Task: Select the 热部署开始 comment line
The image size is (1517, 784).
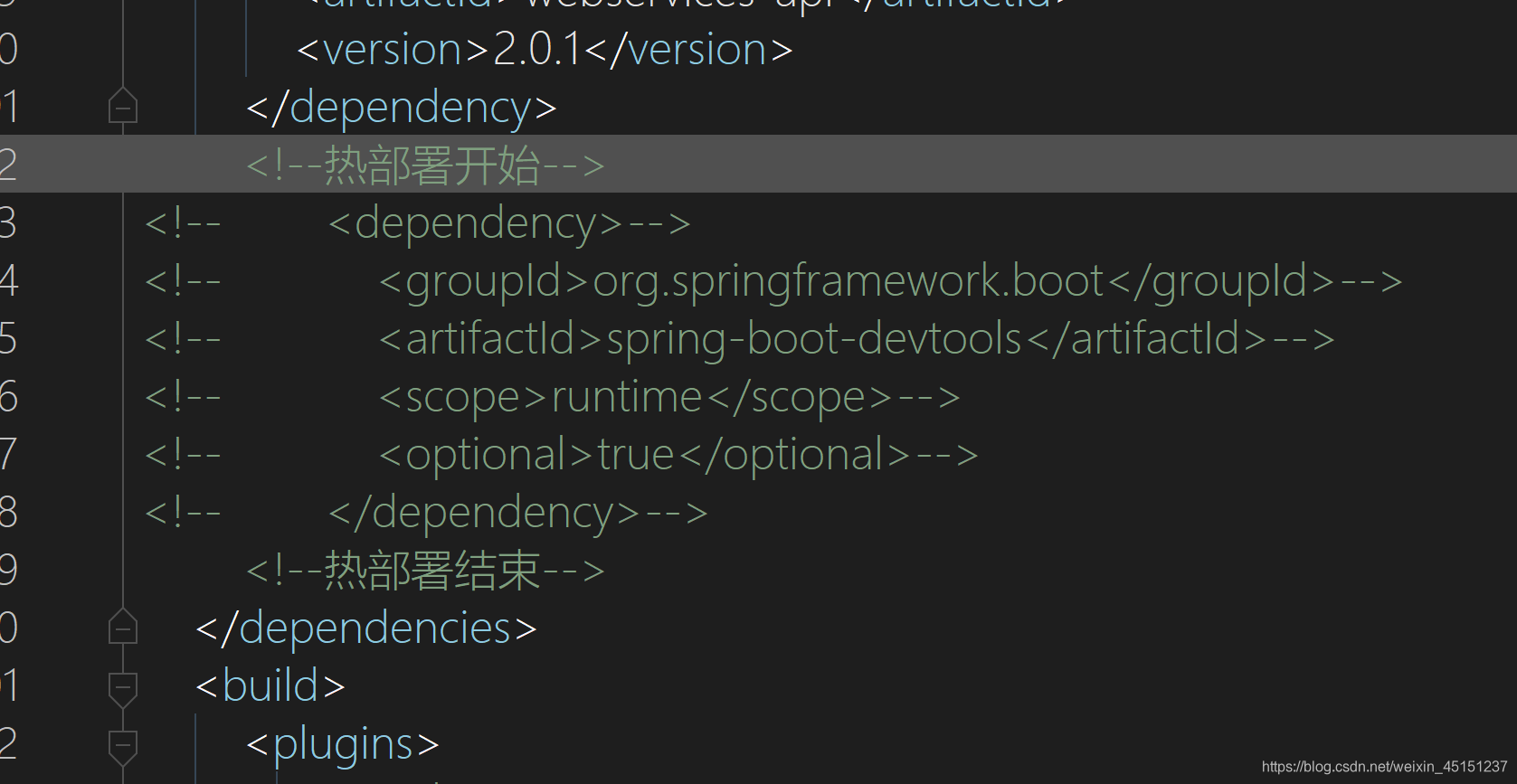Action: (x=425, y=165)
